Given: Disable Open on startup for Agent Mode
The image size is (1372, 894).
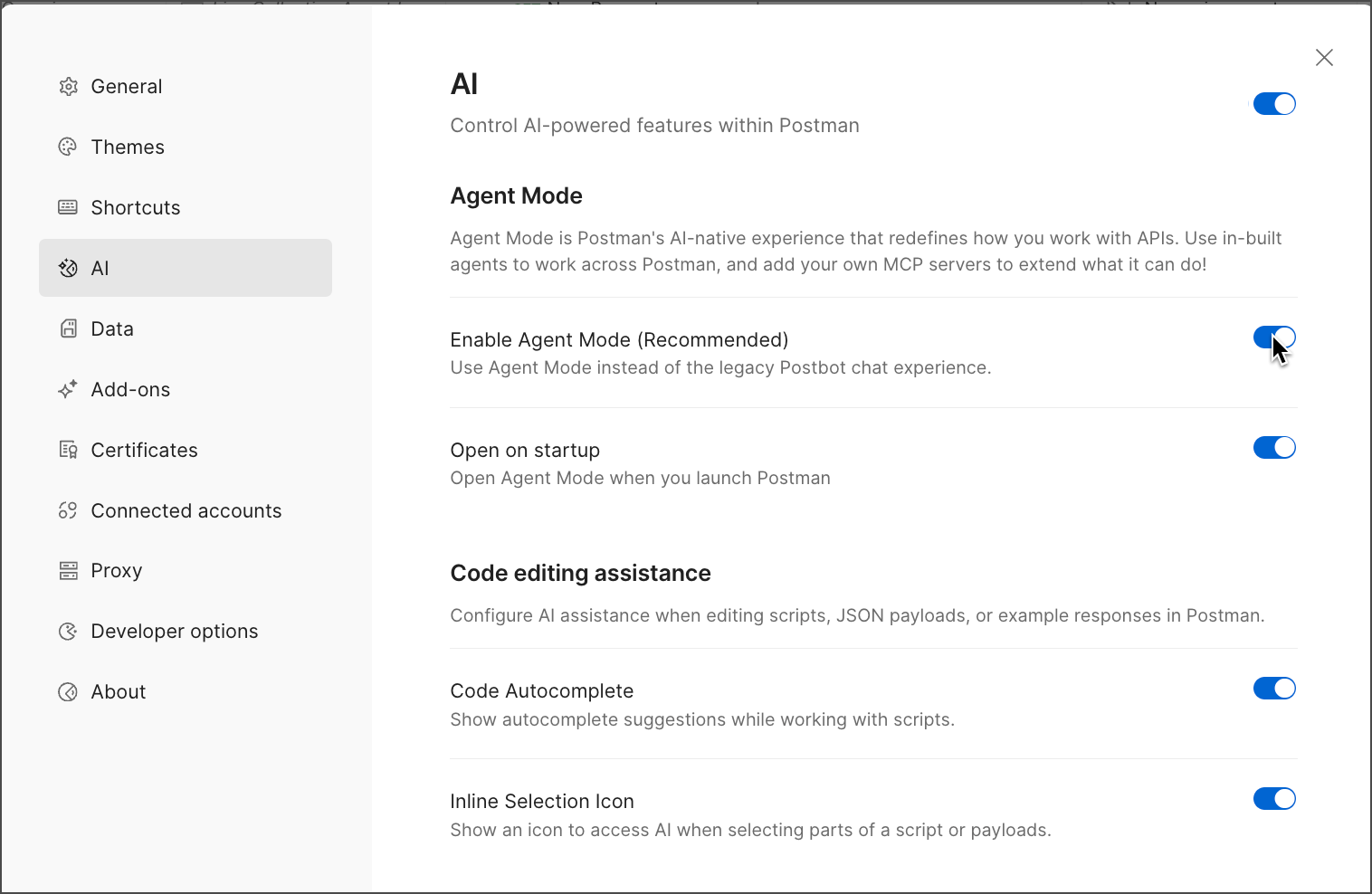Looking at the screenshot, I should [x=1274, y=447].
